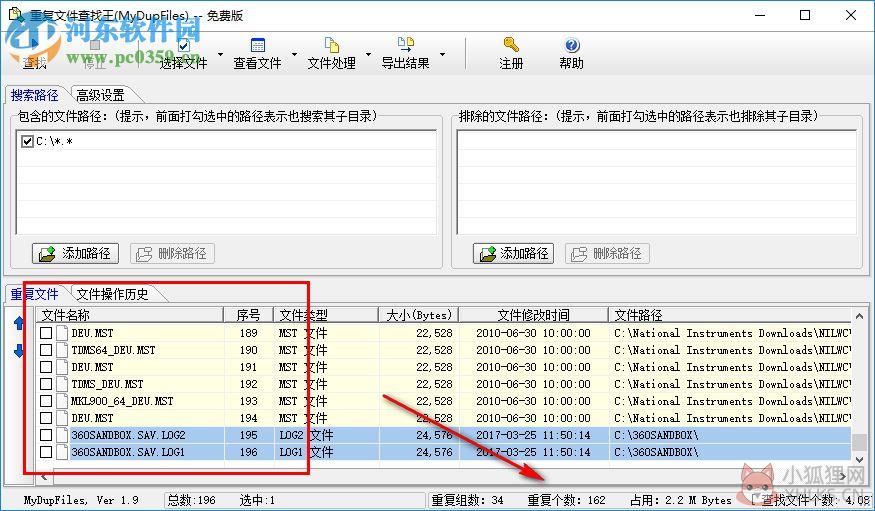Expand the 选择文件 dropdown arrow
The image size is (875, 511).
coord(220,54)
